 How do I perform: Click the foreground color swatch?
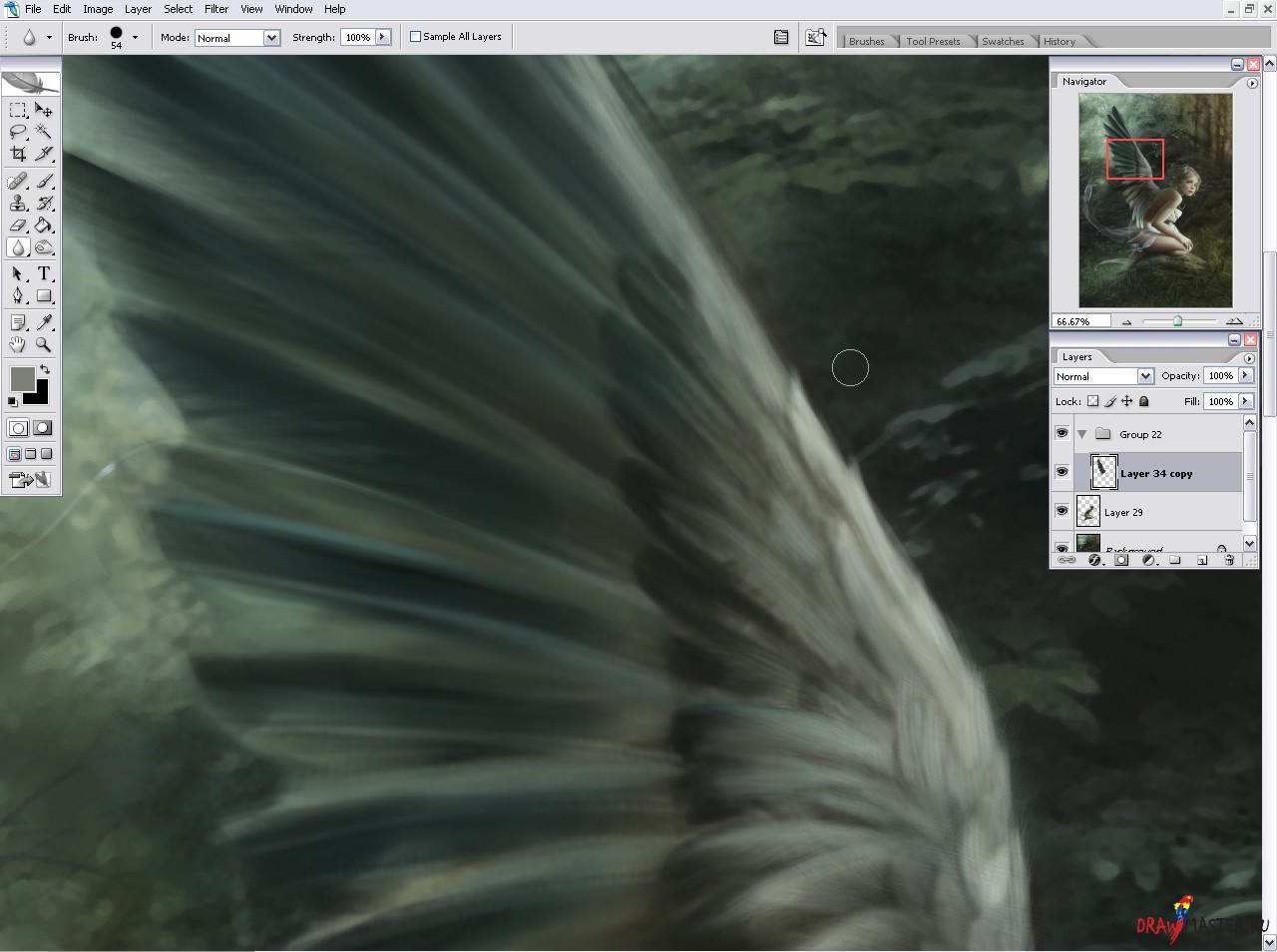(x=22, y=378)
